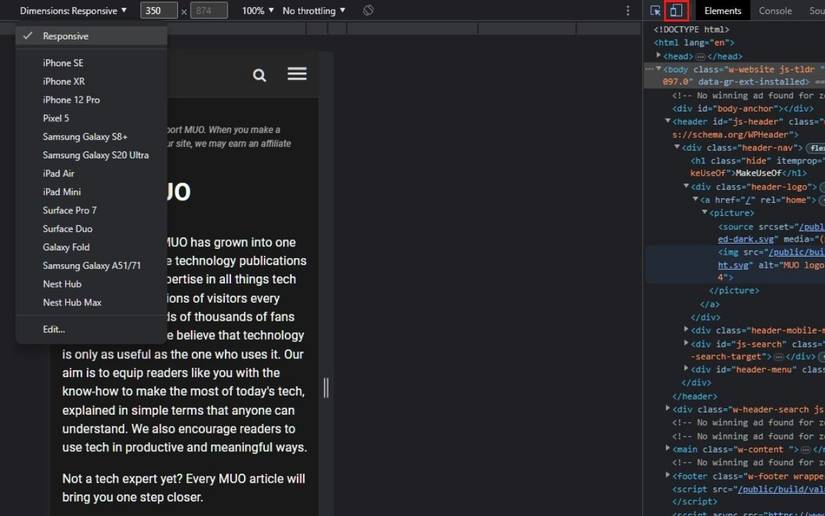
Task: Open the device toolbar more options menu
Action: click(x=628, y=11)
